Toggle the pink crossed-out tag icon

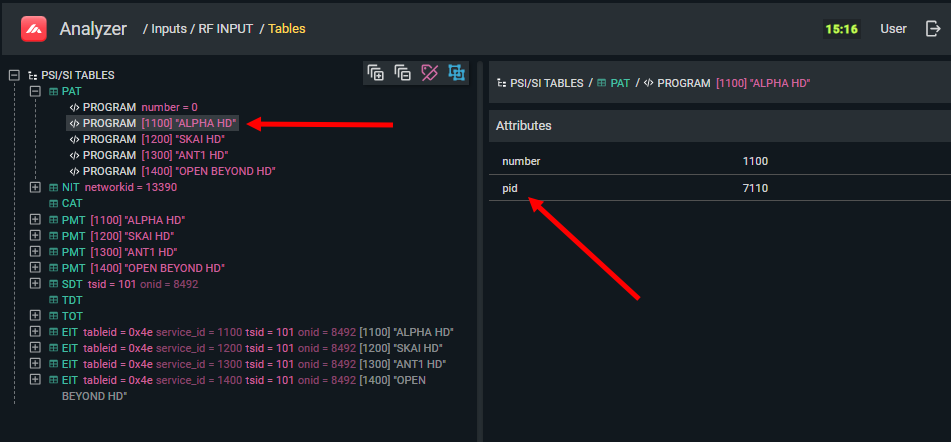click(430, 72)
